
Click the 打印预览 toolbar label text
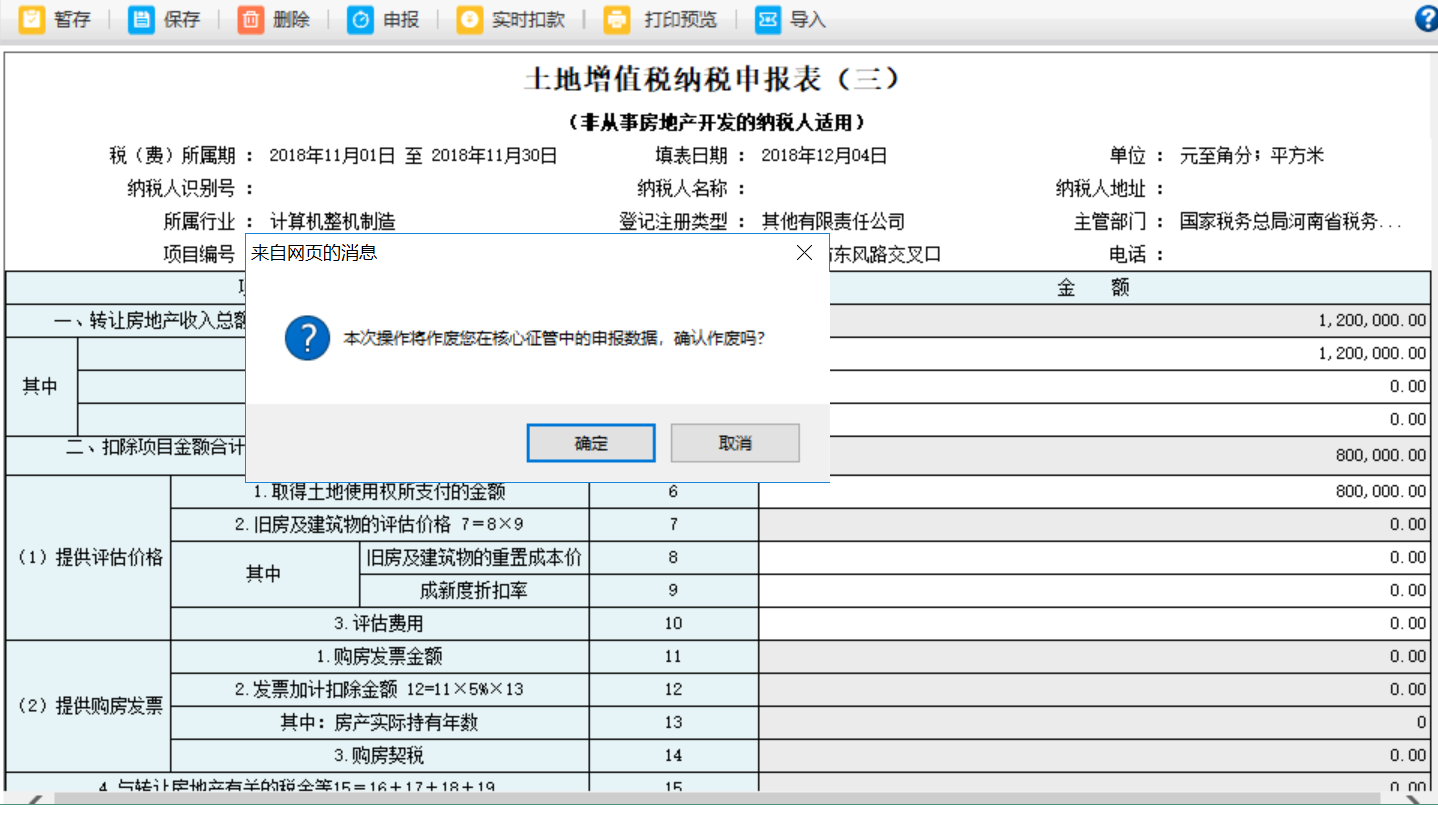click(x=680, y=19)
